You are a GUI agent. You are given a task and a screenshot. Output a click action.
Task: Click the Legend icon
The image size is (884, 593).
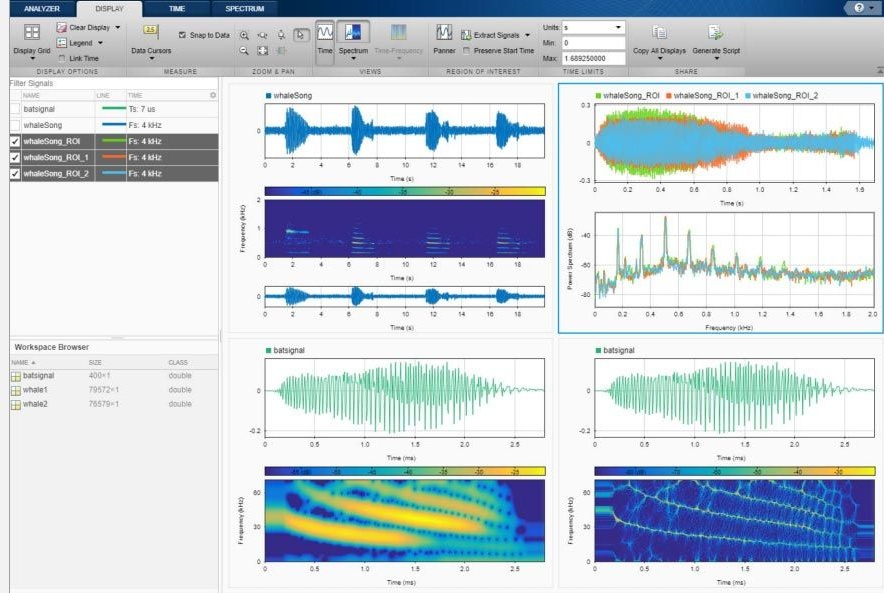click(x=61, y=43)
